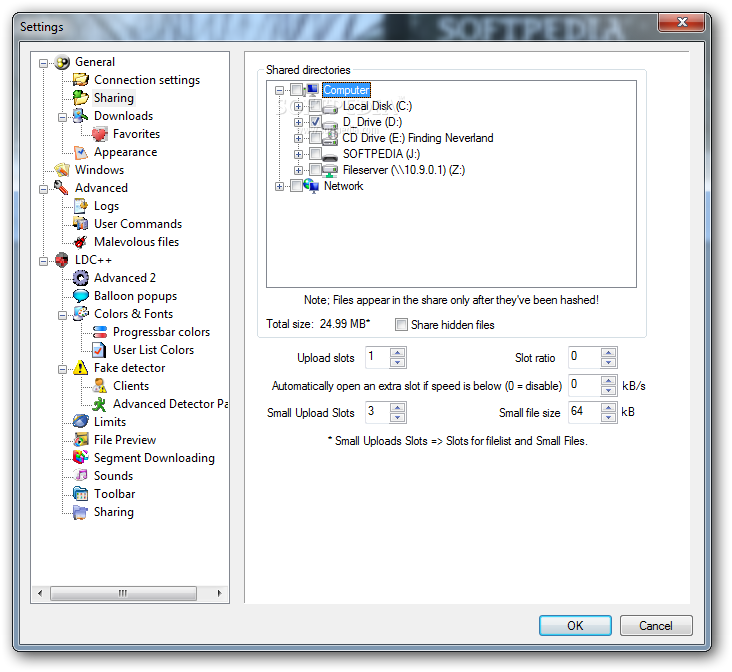The width and height of the screenshot is (732, 672).
Task: Click the Malevolous files bug icon
Action: tap(81, 242)
